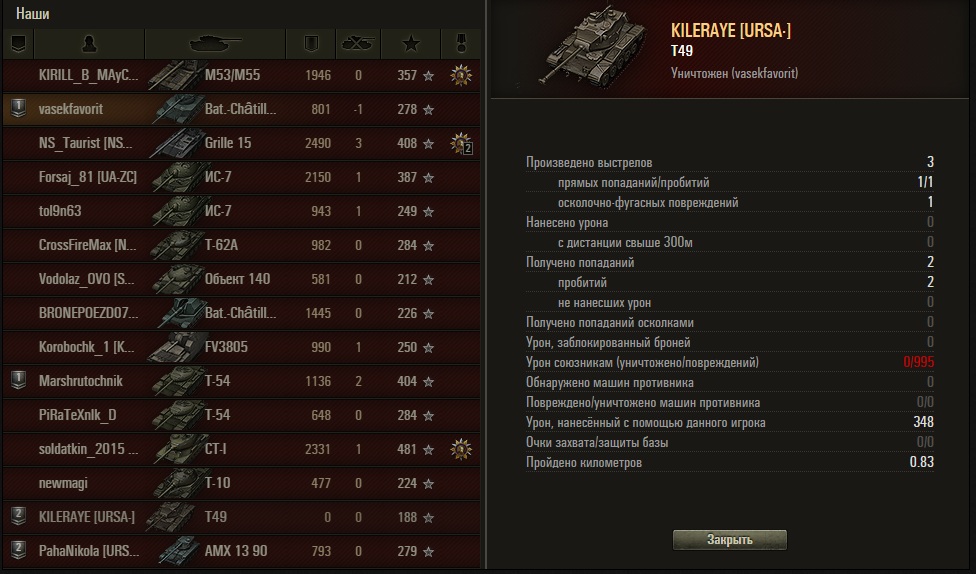Sort by the platoon column header icon
The width and height of the screenshot is (976, 574).
pos(18,44)
